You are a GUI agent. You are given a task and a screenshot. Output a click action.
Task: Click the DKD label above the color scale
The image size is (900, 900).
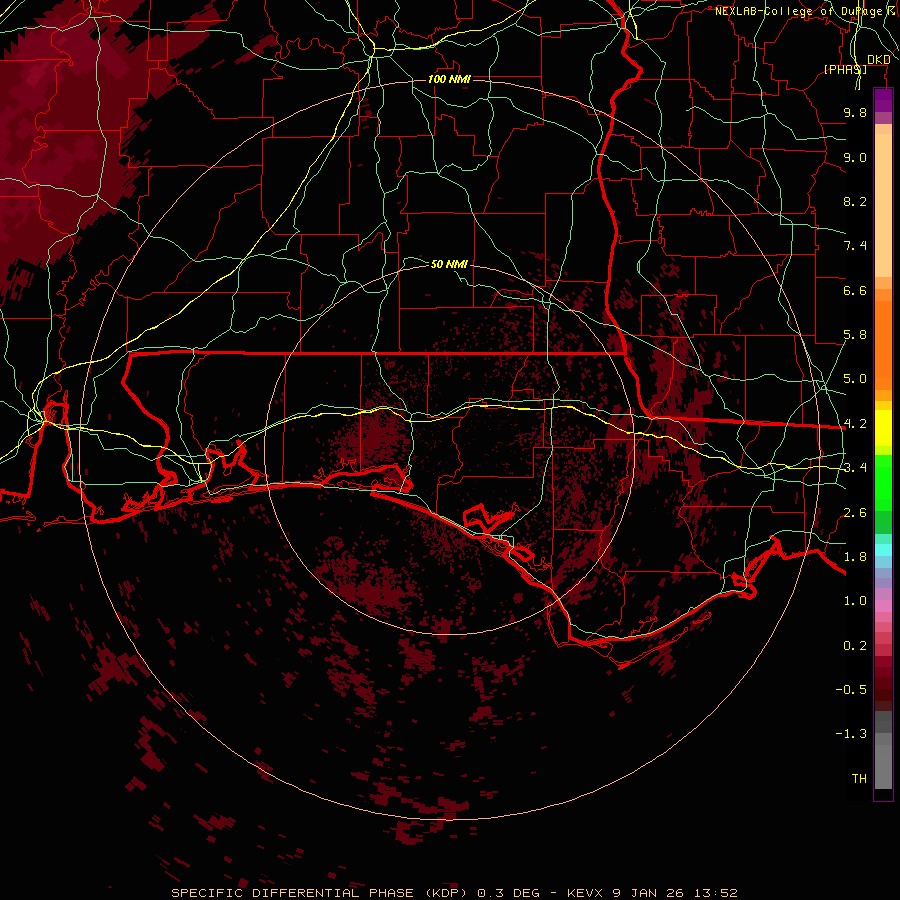click(878, 60)
